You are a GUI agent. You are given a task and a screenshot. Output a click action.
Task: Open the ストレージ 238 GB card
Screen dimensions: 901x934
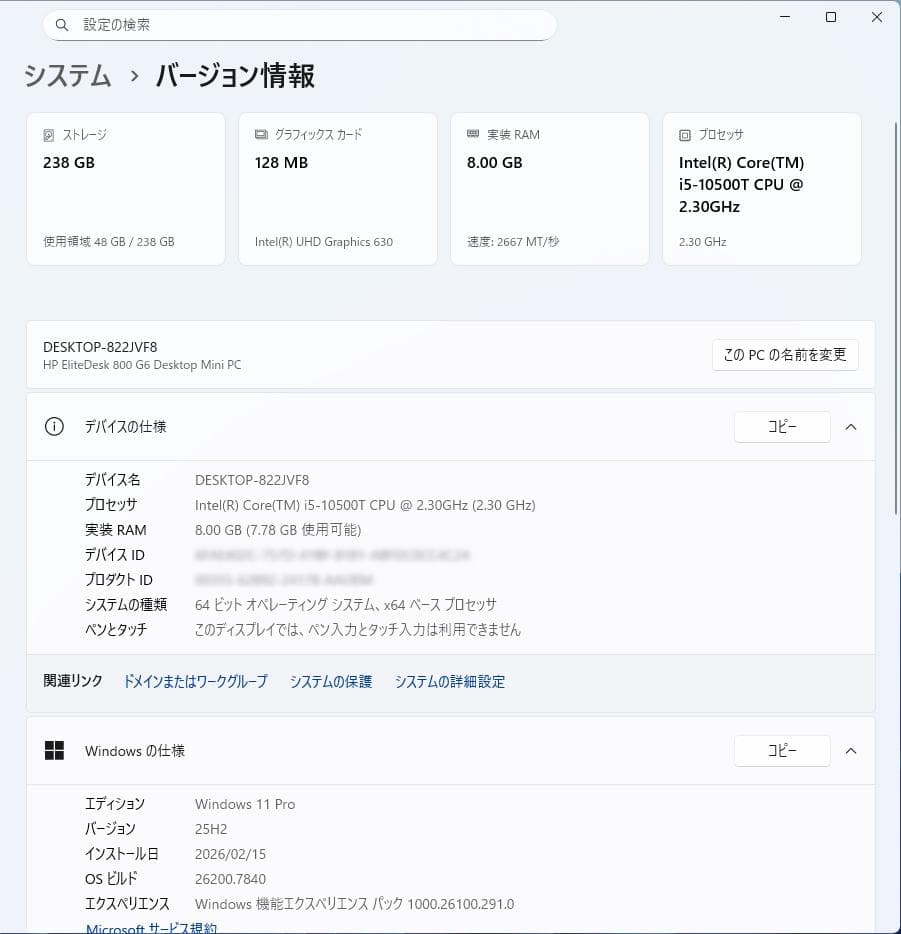pyautogui.click(x=126, y=189)
